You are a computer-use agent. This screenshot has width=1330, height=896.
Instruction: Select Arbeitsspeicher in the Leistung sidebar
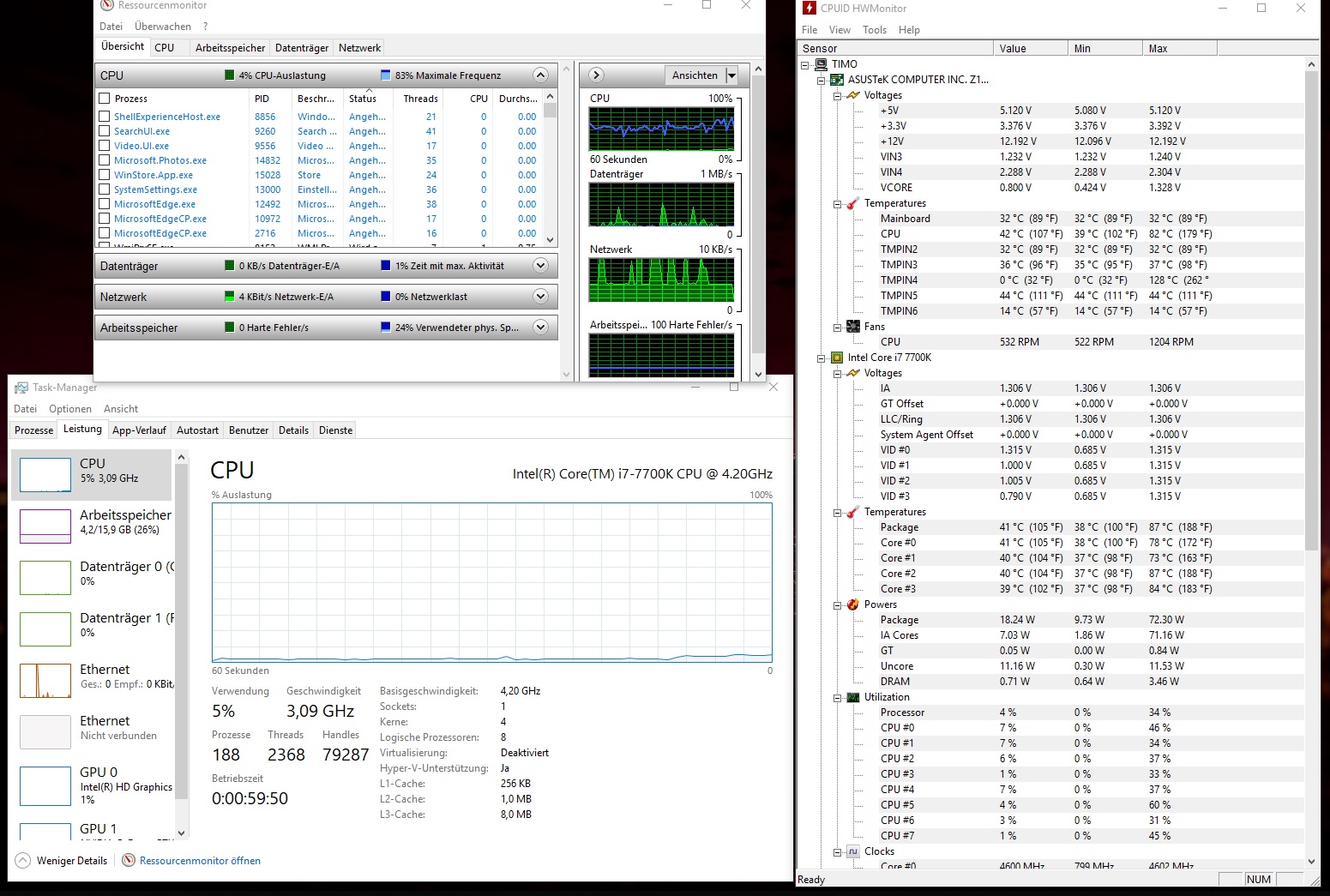93,526
